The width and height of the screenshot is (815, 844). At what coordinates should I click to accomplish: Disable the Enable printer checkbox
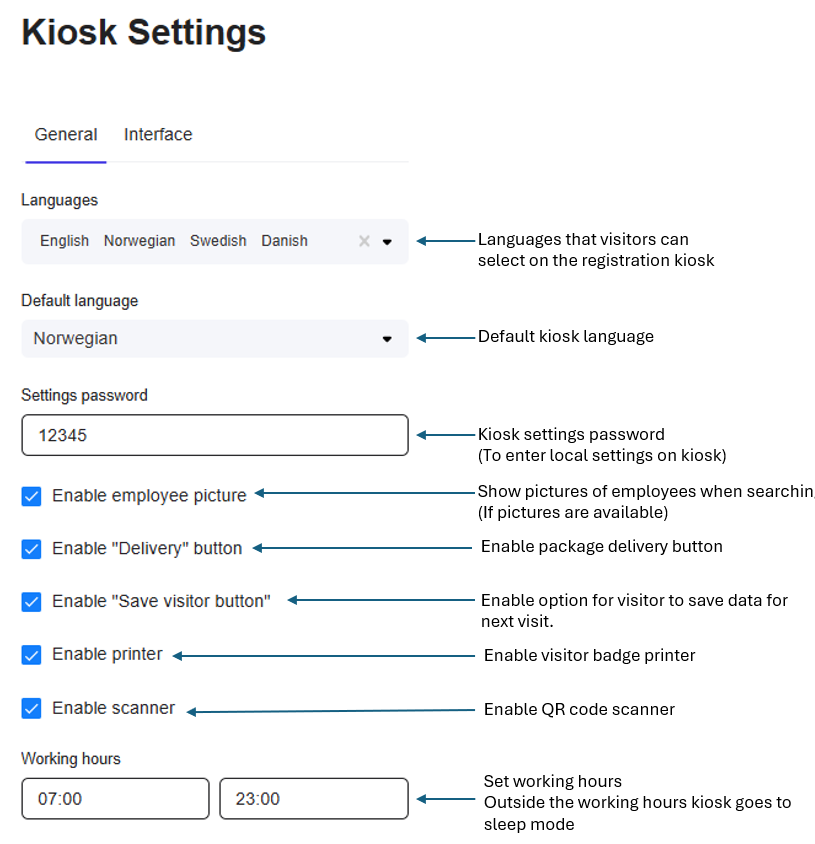click(32, 655)
